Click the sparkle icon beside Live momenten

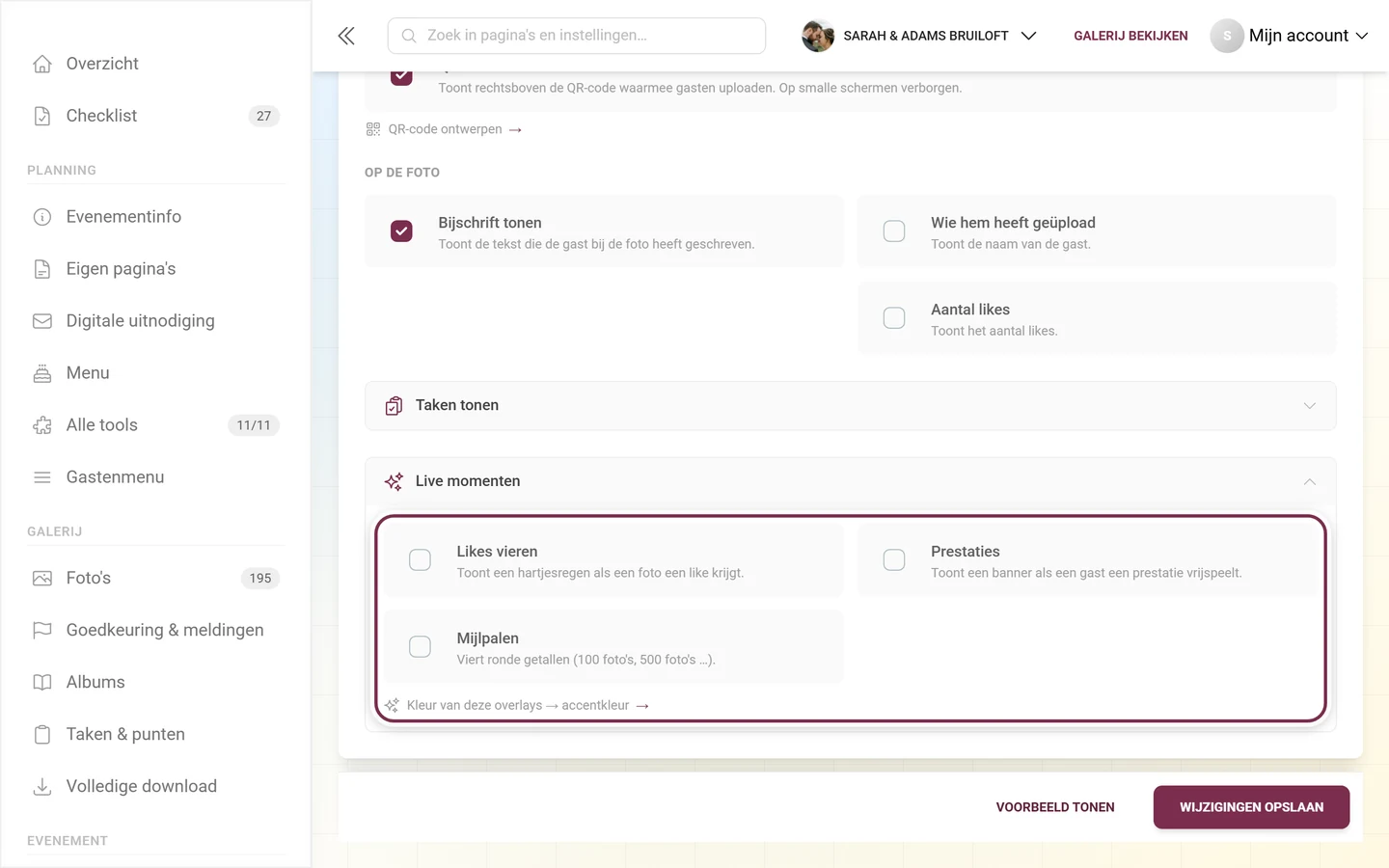394,481
